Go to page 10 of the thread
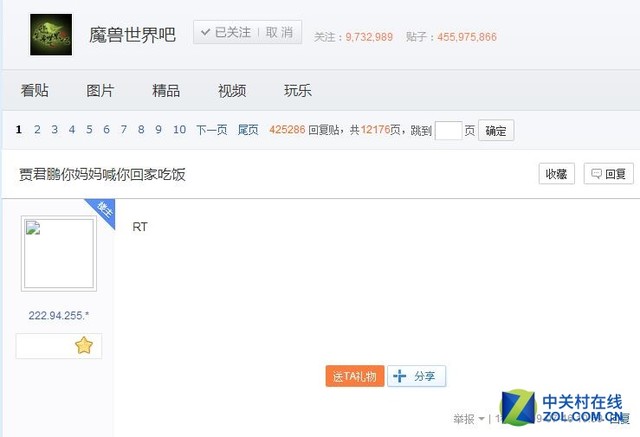 pos(180,130)
